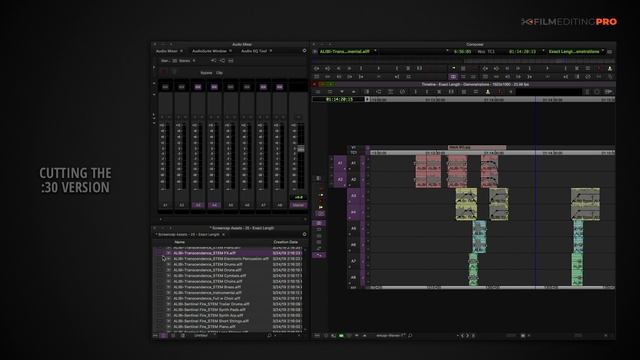Close the Screencap Assets bin tab
The height and width of the screenshot is (360, 640).
tap(223, 235)
